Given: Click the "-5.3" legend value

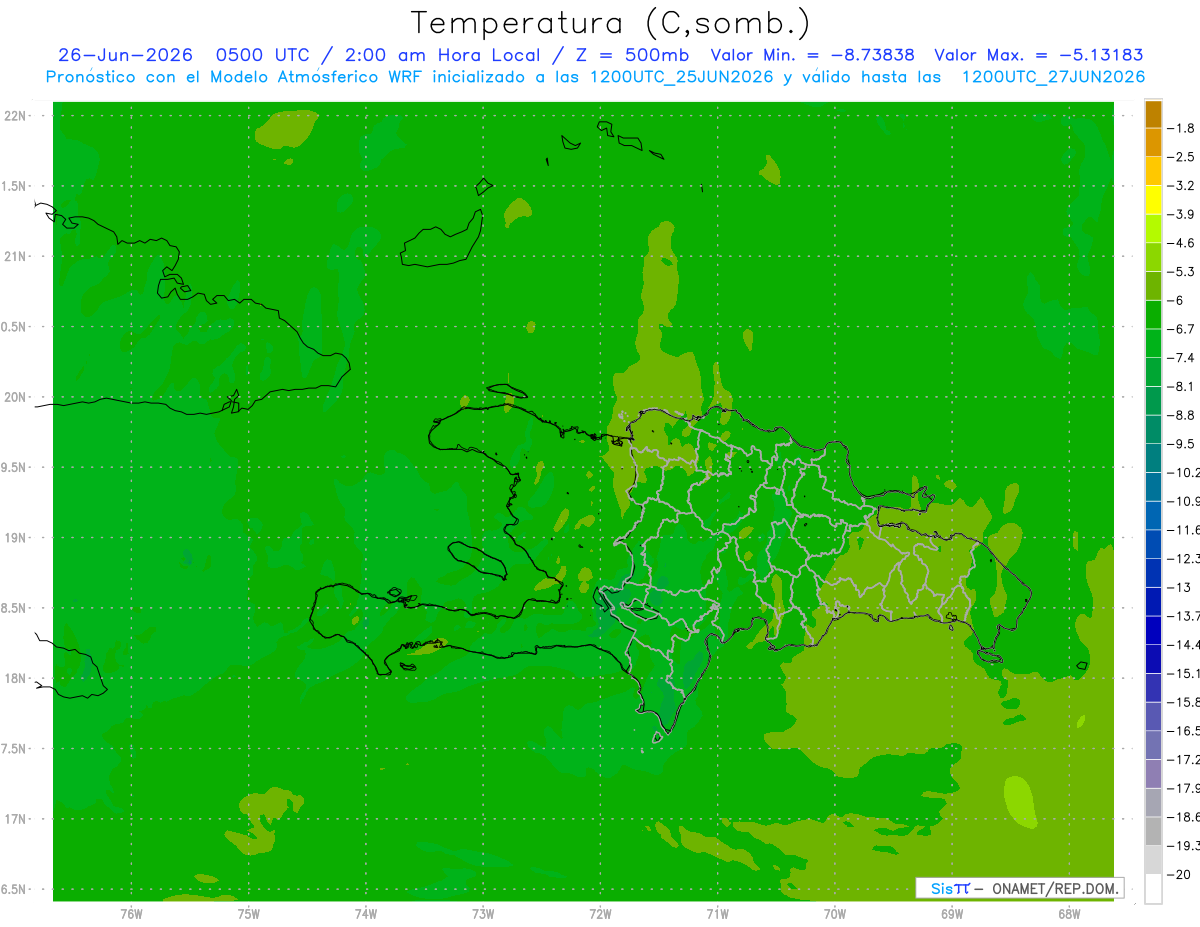Looking at the screenshot, I should [1181, 271].
